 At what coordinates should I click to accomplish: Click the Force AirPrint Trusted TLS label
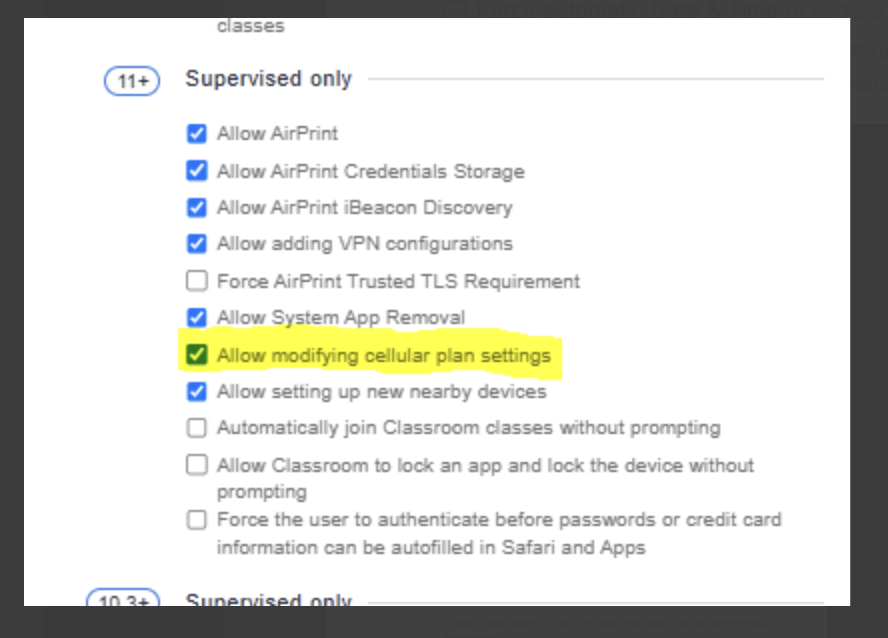399,281
